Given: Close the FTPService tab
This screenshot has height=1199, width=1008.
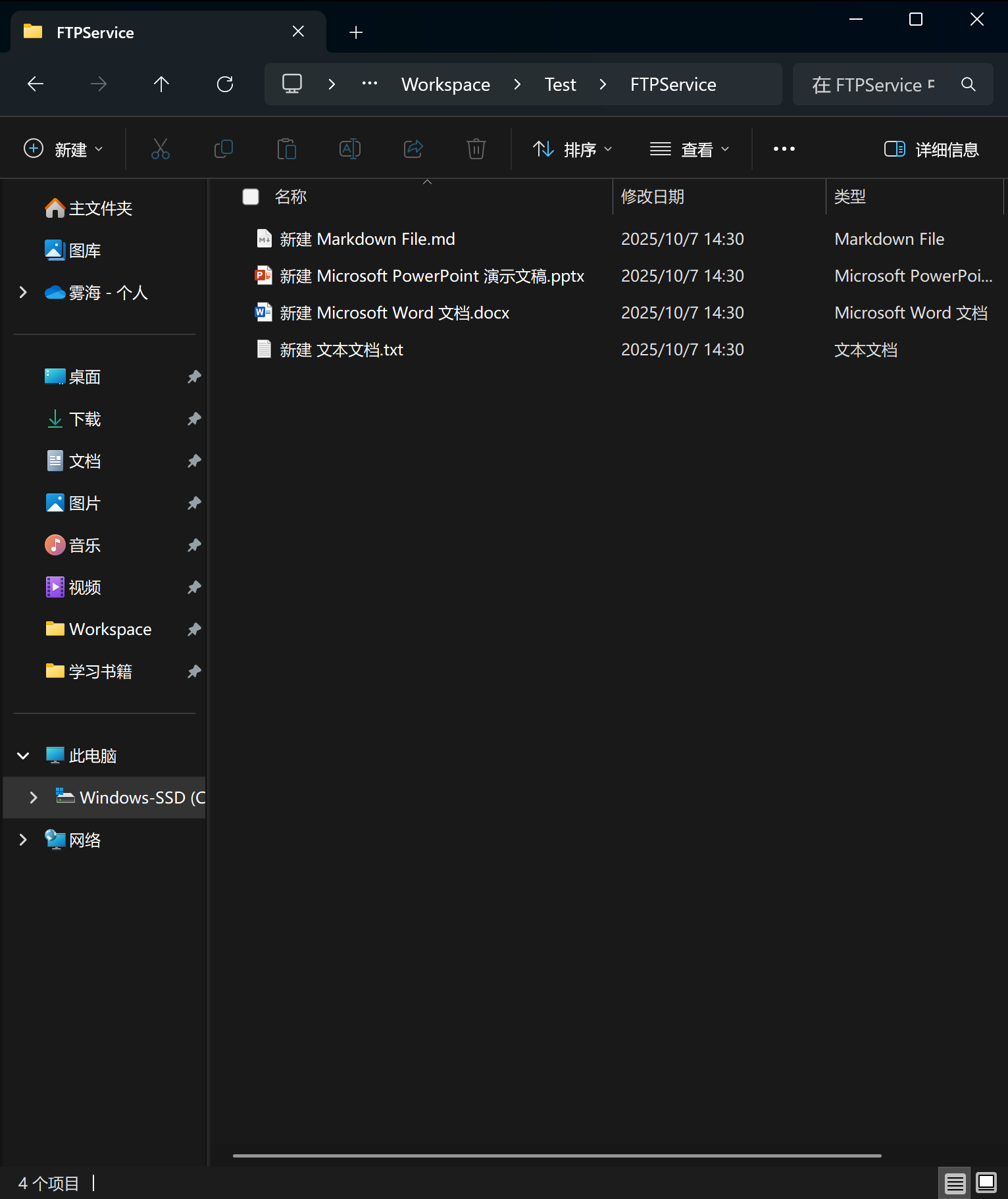Looking at the screenshot, I should click(x=298, y=32).
